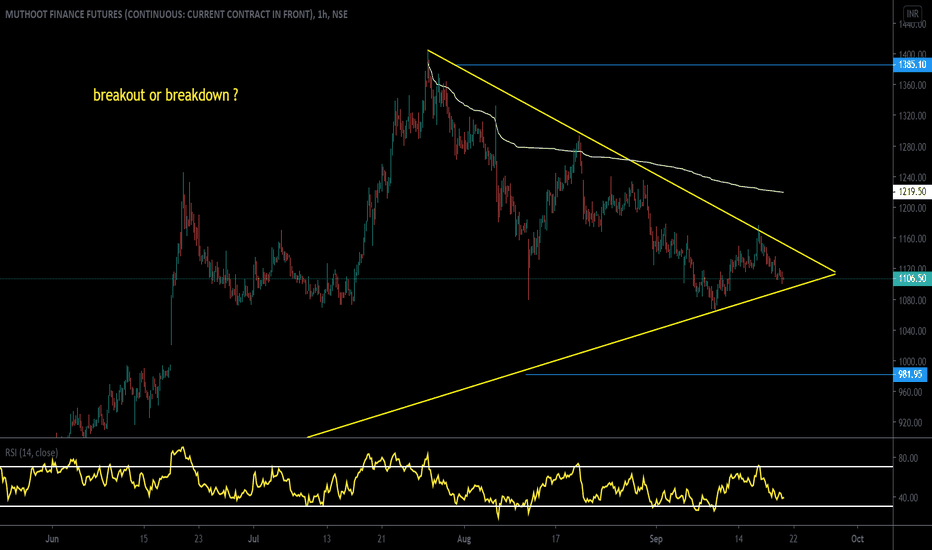The width and height of the screenshot is (932, 550).
Task: Click the date label 14 on time axis
Action: tap(738, 539)
